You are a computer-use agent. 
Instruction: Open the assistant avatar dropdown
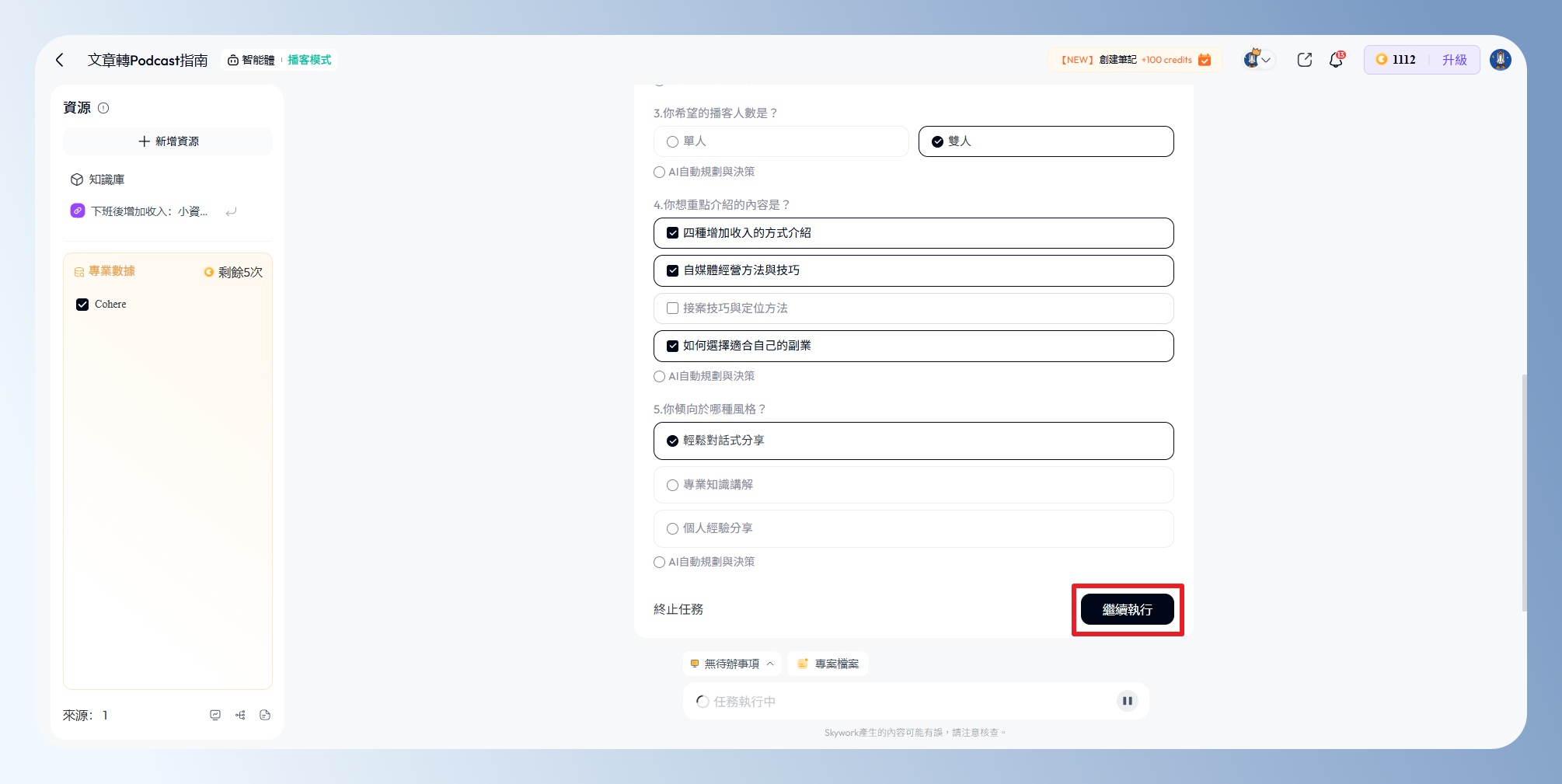coord(1257,60)
